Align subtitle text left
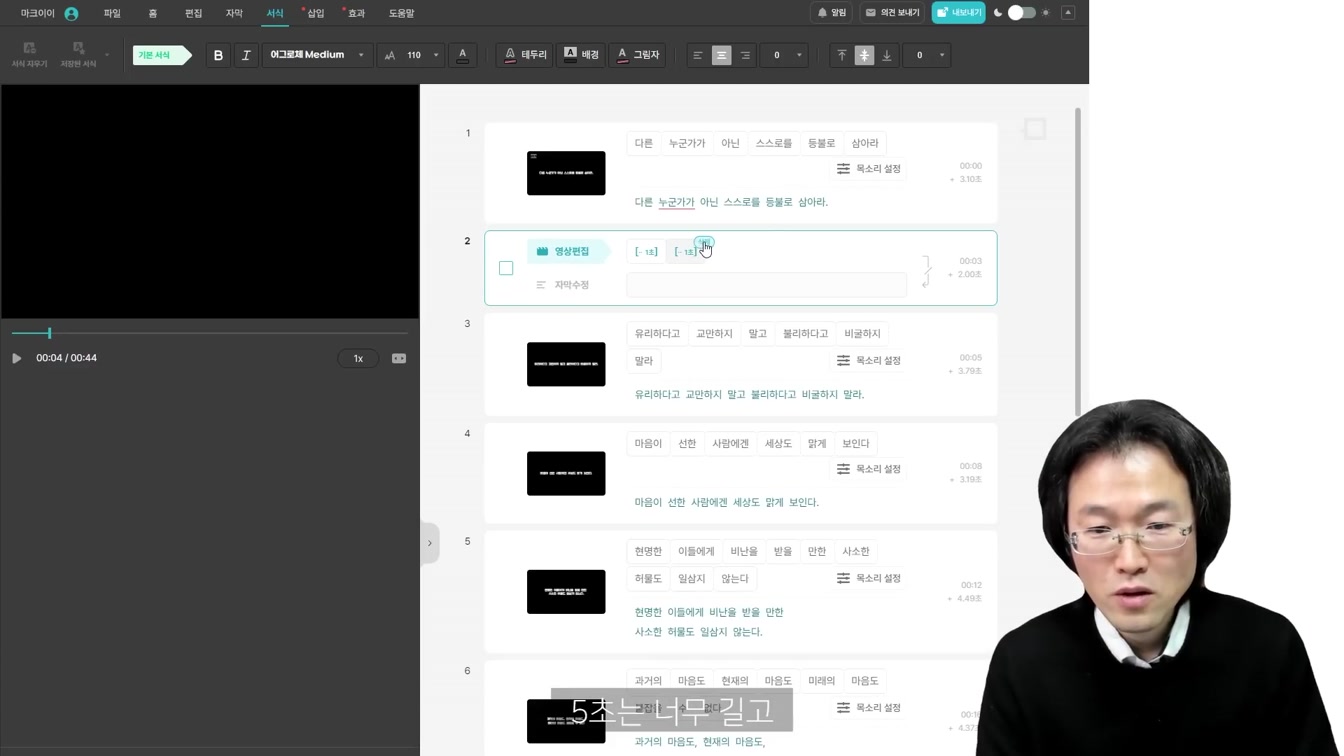1344x756 pixels. 698,55
